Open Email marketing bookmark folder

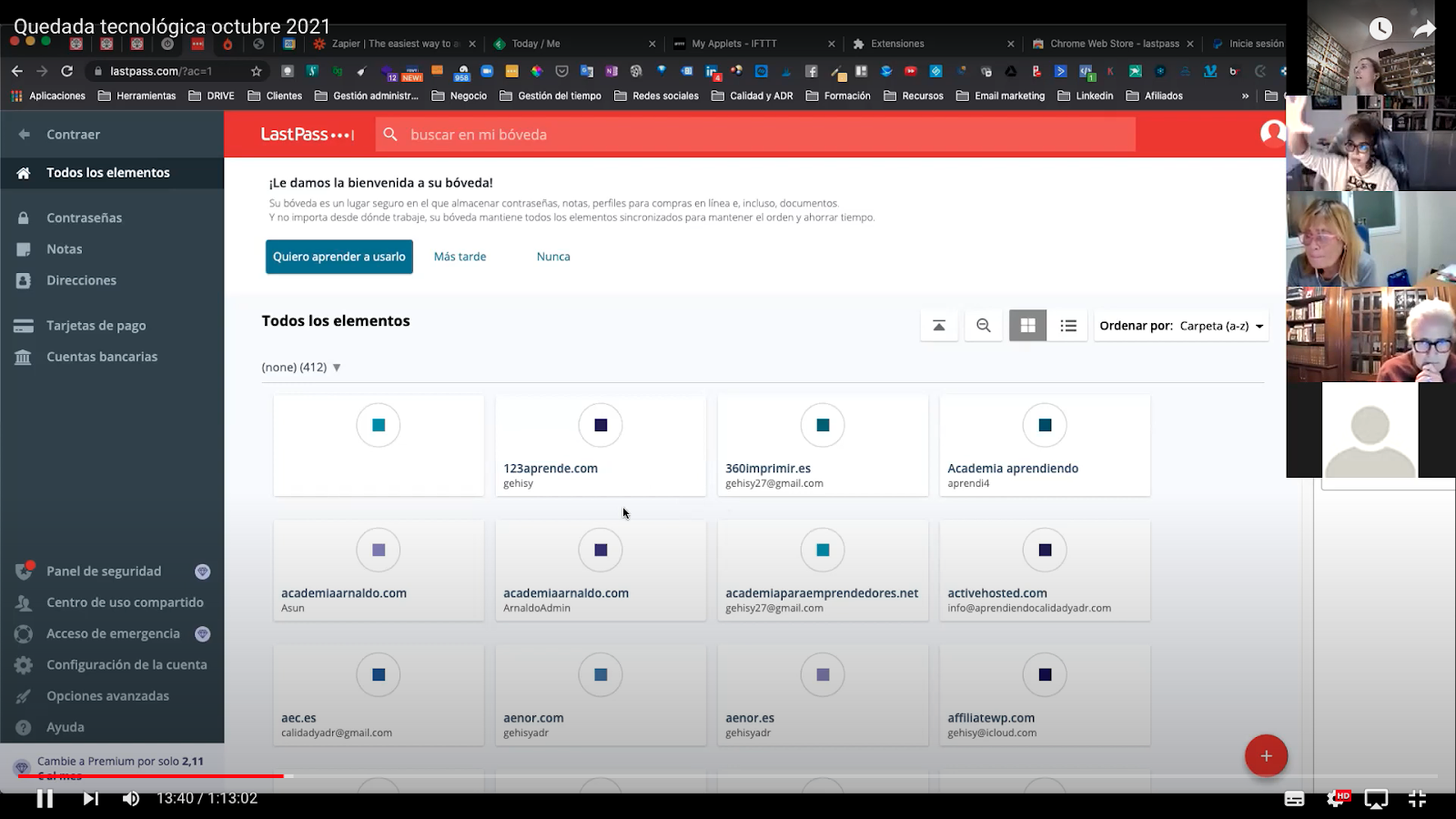tap(1000, 96)
